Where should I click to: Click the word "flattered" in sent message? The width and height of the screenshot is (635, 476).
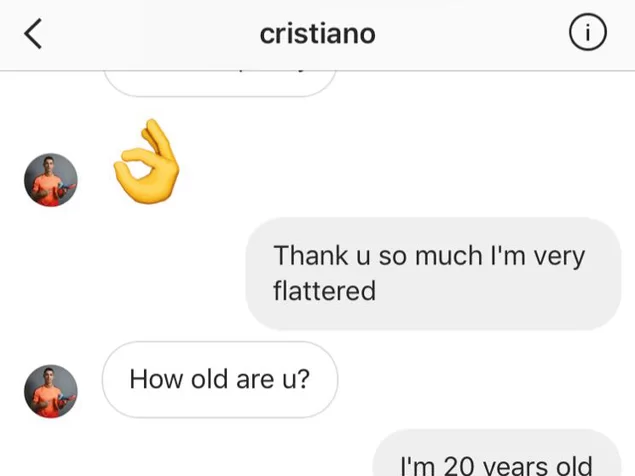pyautogui.click(x=324, y=291)
